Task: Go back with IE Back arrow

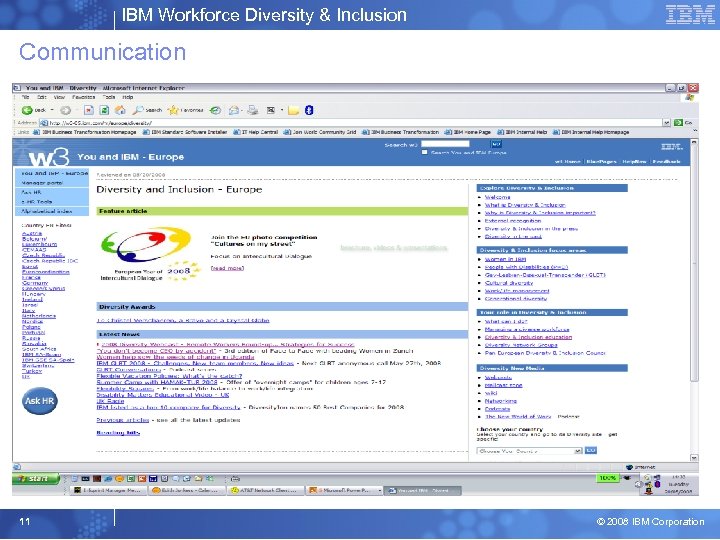Action: pos(27,110)
